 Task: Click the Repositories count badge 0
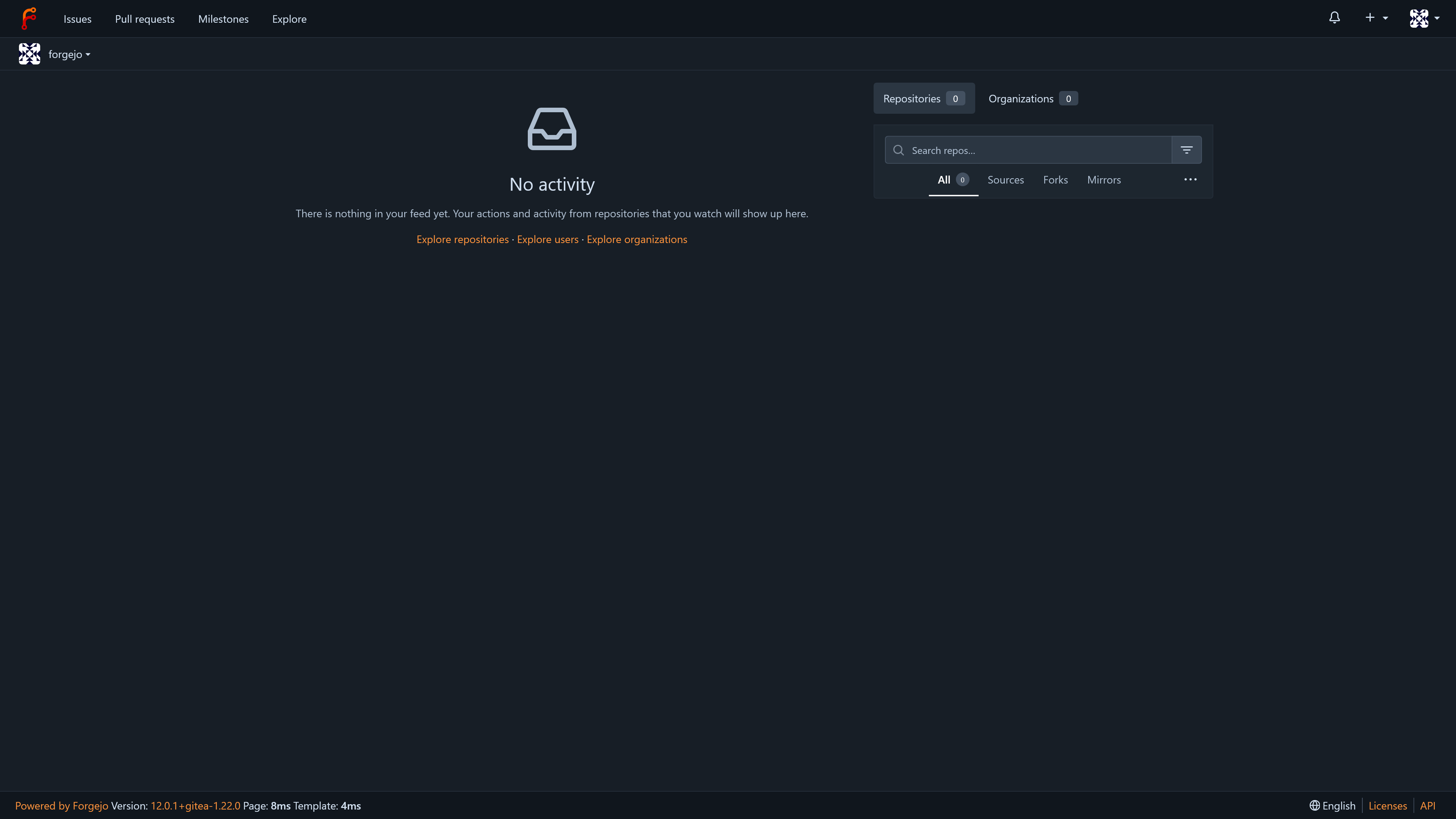(x=955, y=98)
